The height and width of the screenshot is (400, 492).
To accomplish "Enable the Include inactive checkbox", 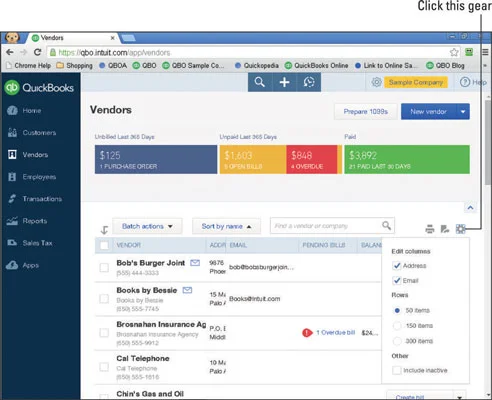I will point(397,370).
